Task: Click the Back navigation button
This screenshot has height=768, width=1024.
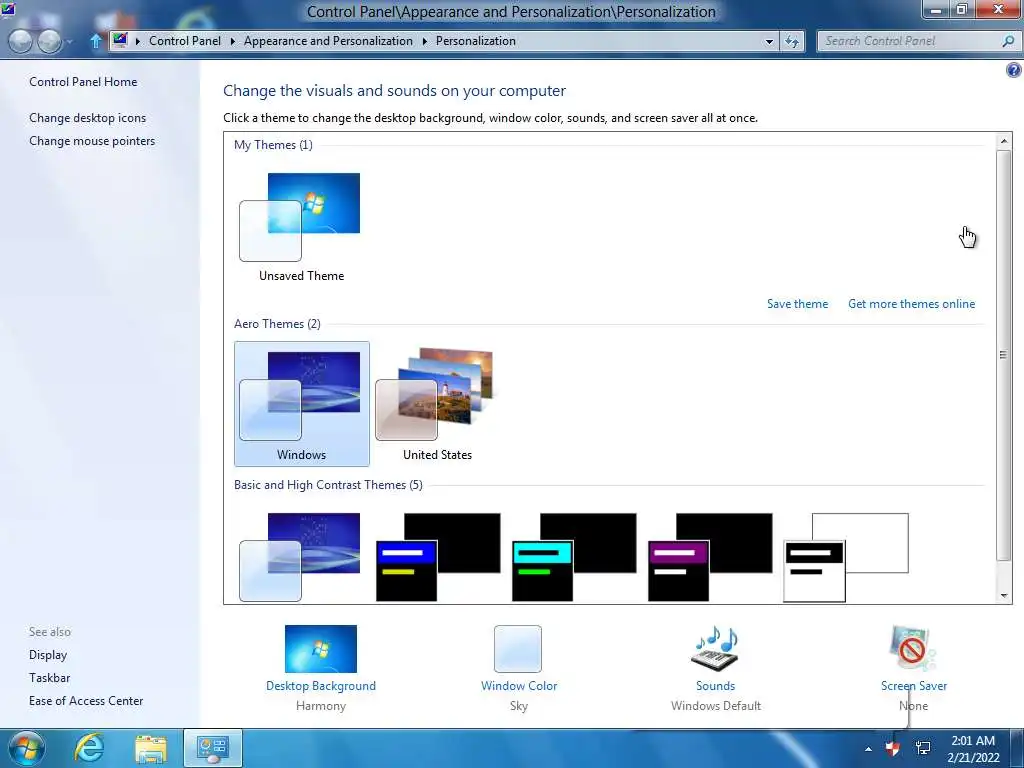Action: tap(21, 41)
